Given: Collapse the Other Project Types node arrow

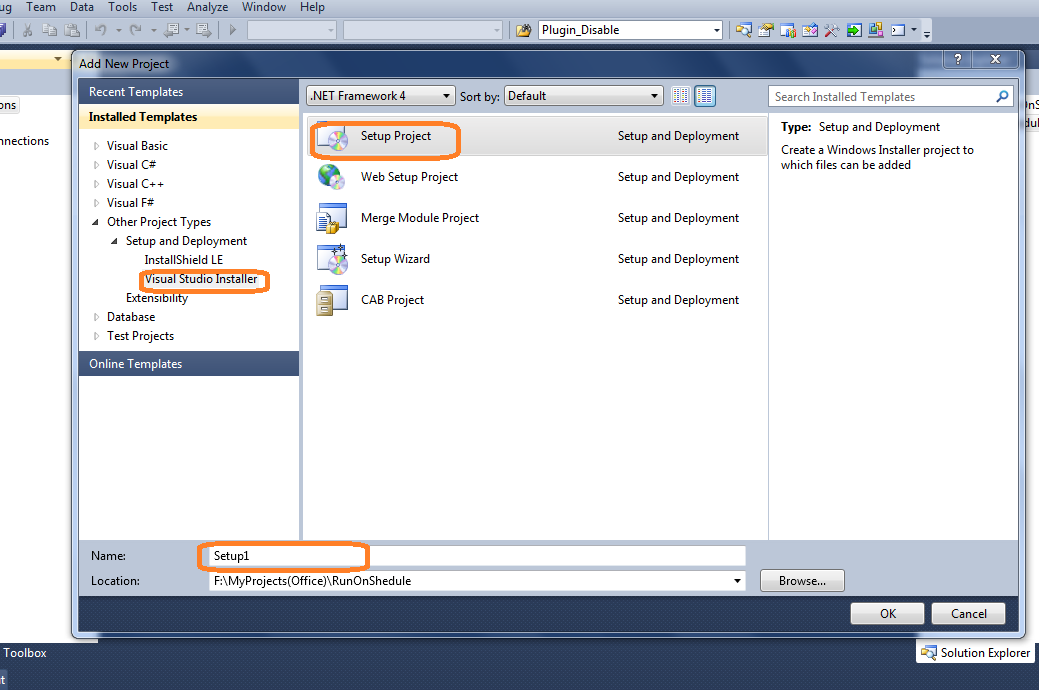Looking at the screenshot, I should 95,222.
